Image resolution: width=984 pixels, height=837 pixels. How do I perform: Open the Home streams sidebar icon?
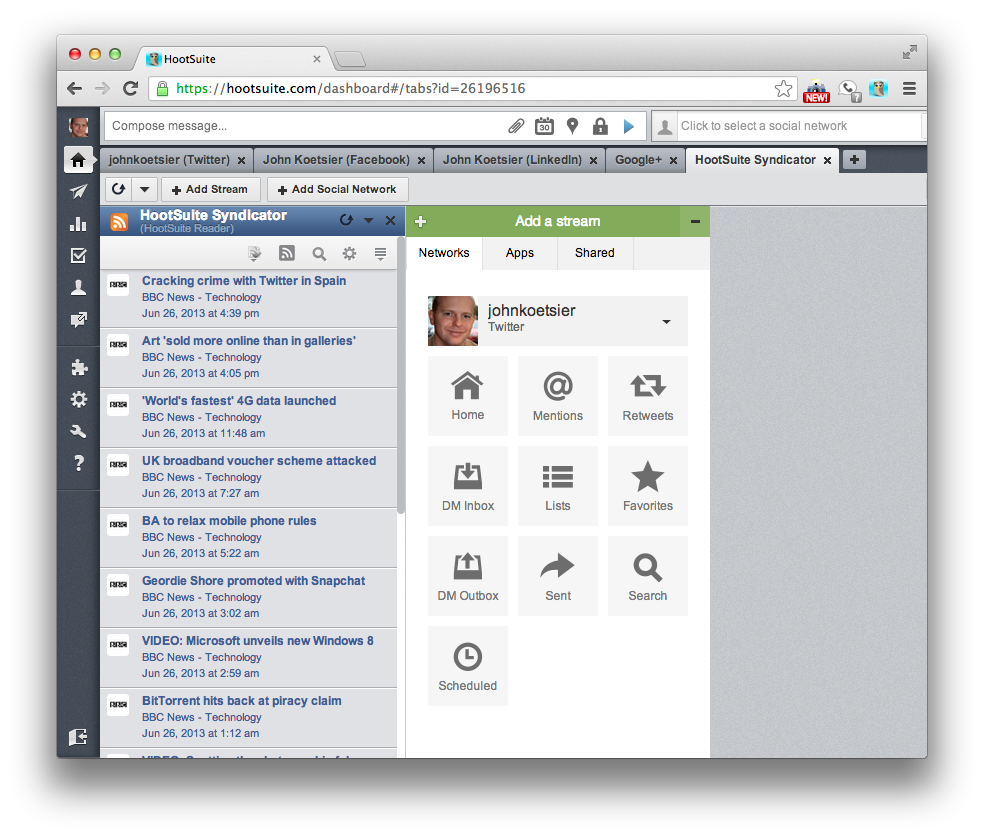(x=78, y=160)
